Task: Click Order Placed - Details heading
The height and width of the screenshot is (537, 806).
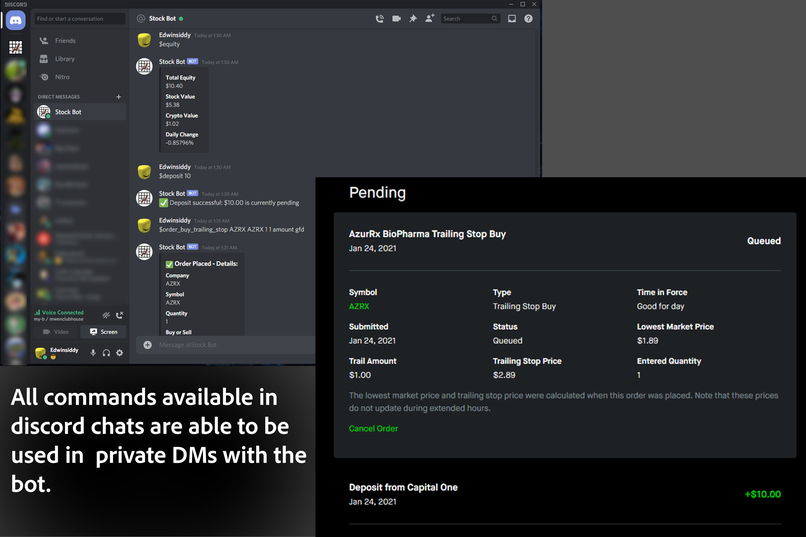Action: pos(206,264)
